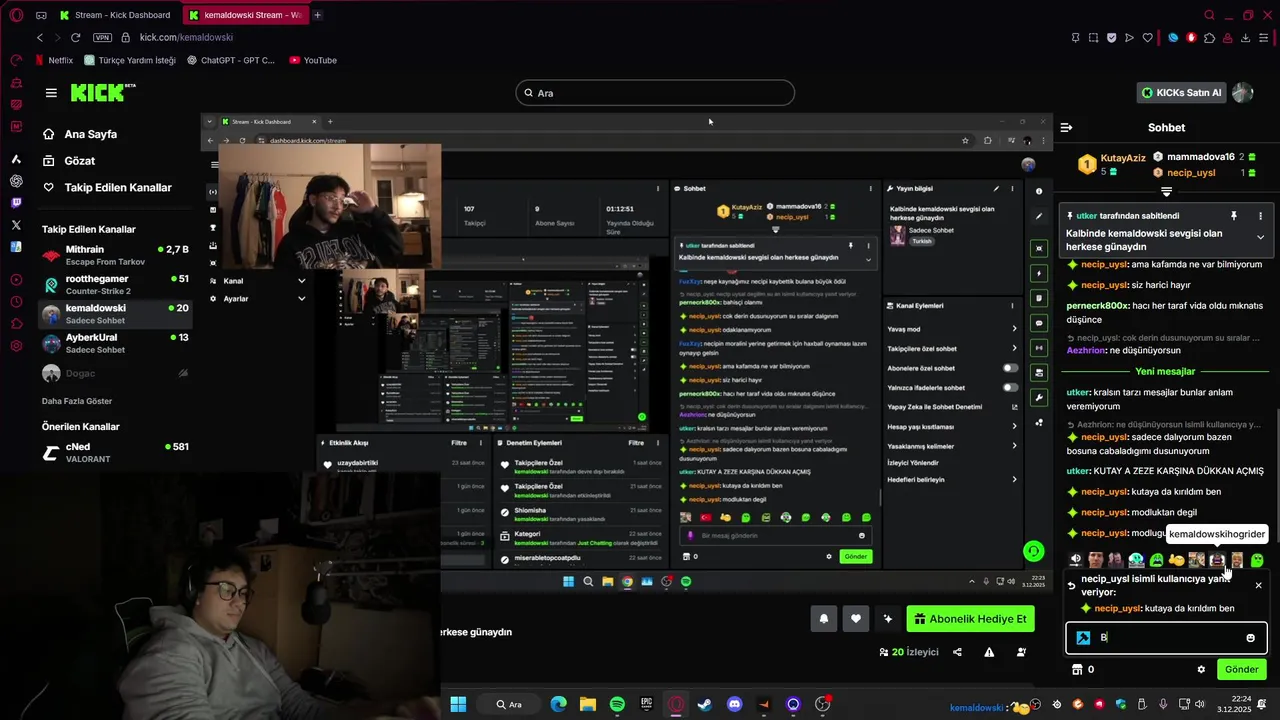Collapse the Sohbet chat panel

pos(1066,127)
